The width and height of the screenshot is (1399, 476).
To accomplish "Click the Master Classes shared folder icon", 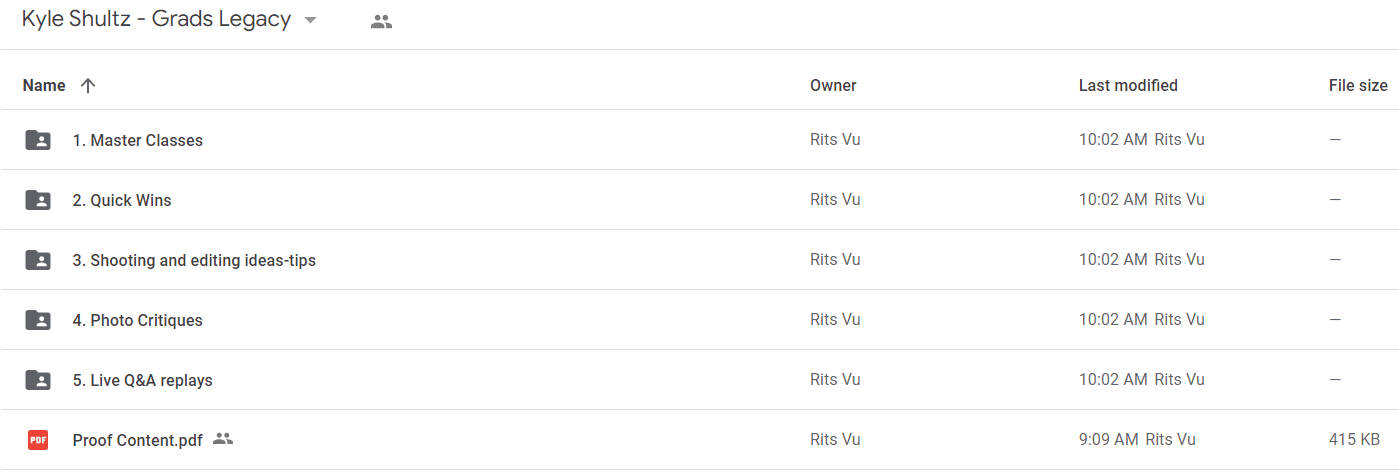I will click(x=38, y=140).
